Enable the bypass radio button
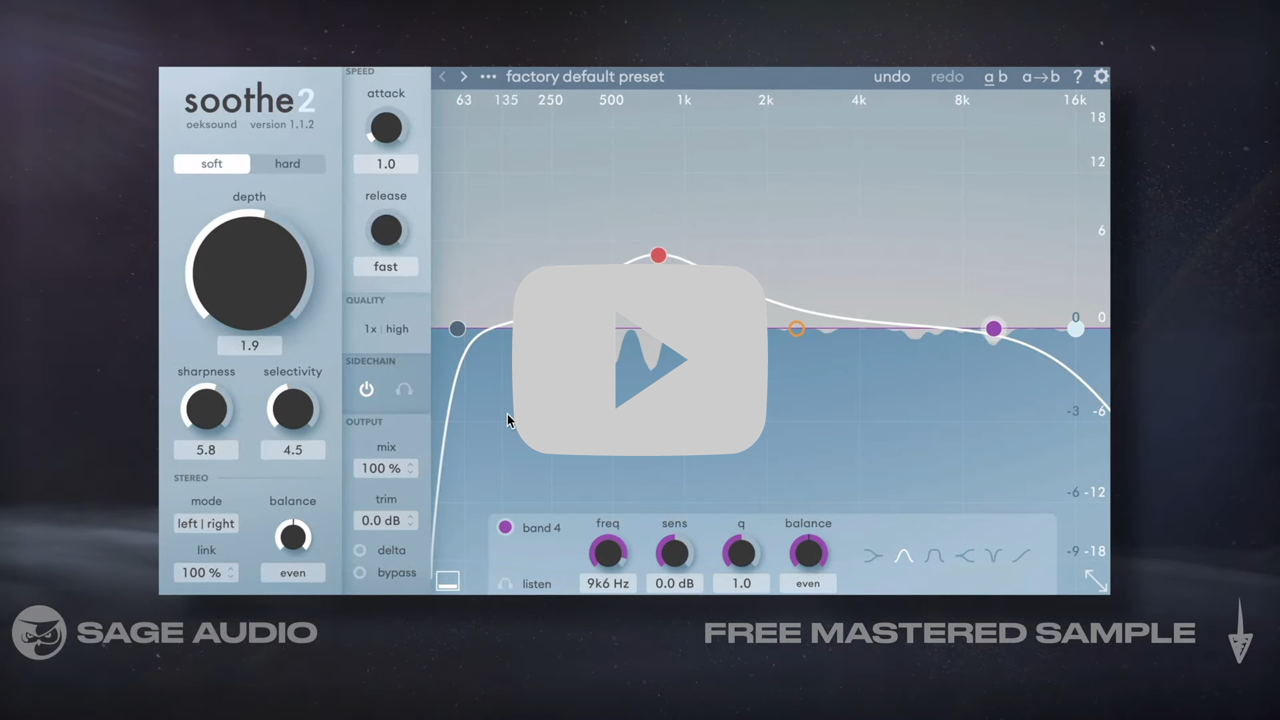 (360, 573)
